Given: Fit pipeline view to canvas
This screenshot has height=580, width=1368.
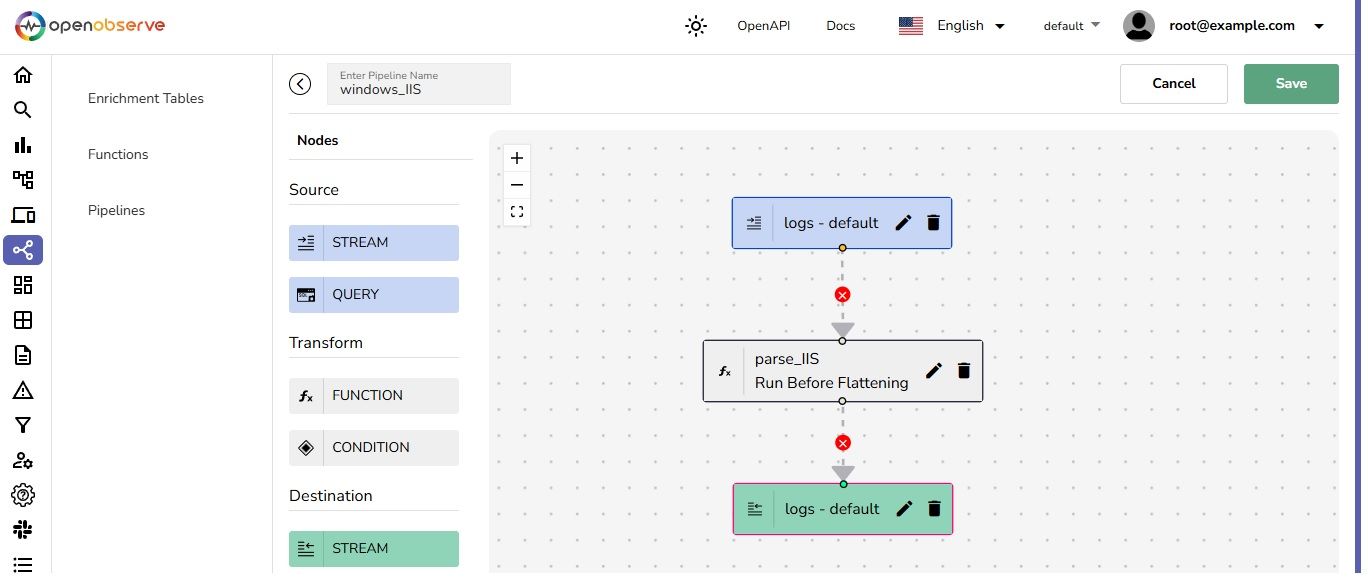Looking at the screenshot, I should pos(517,212).
